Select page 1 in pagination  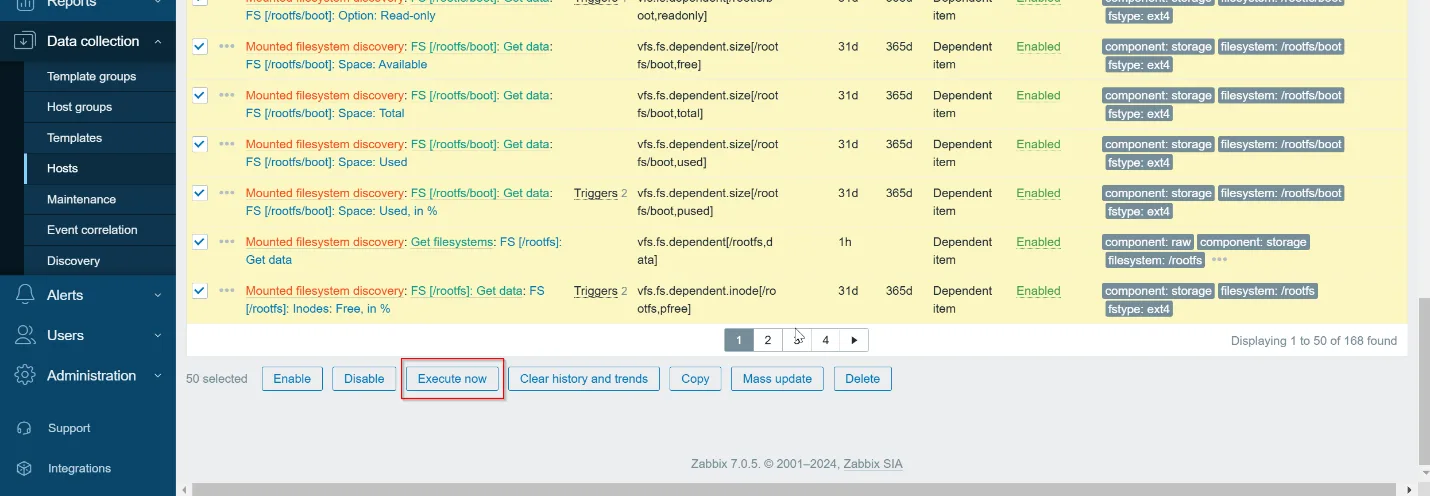pos(739,340)
